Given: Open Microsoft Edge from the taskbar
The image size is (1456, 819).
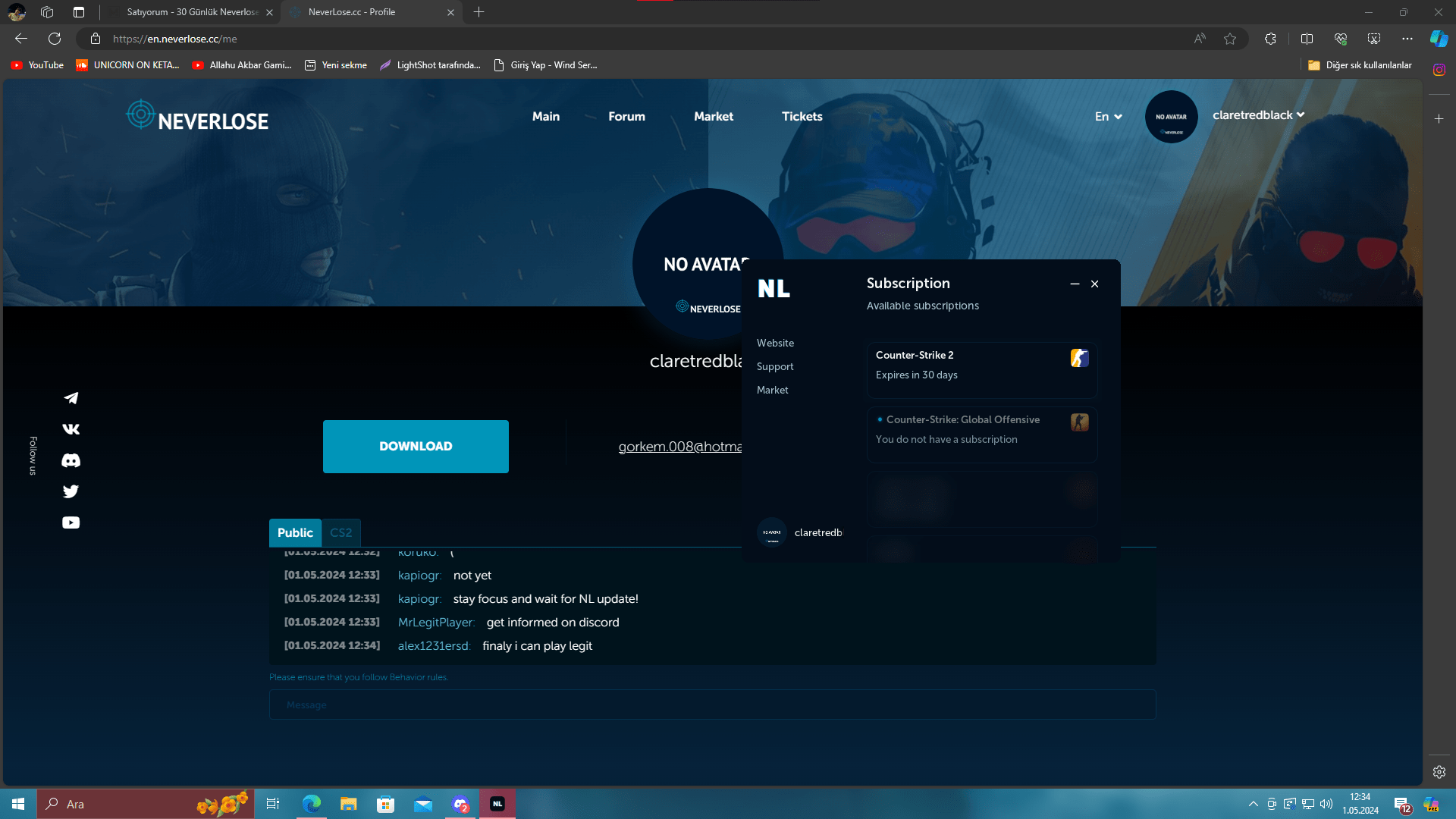Looking at the screenshot, I should tap(311, 804).
